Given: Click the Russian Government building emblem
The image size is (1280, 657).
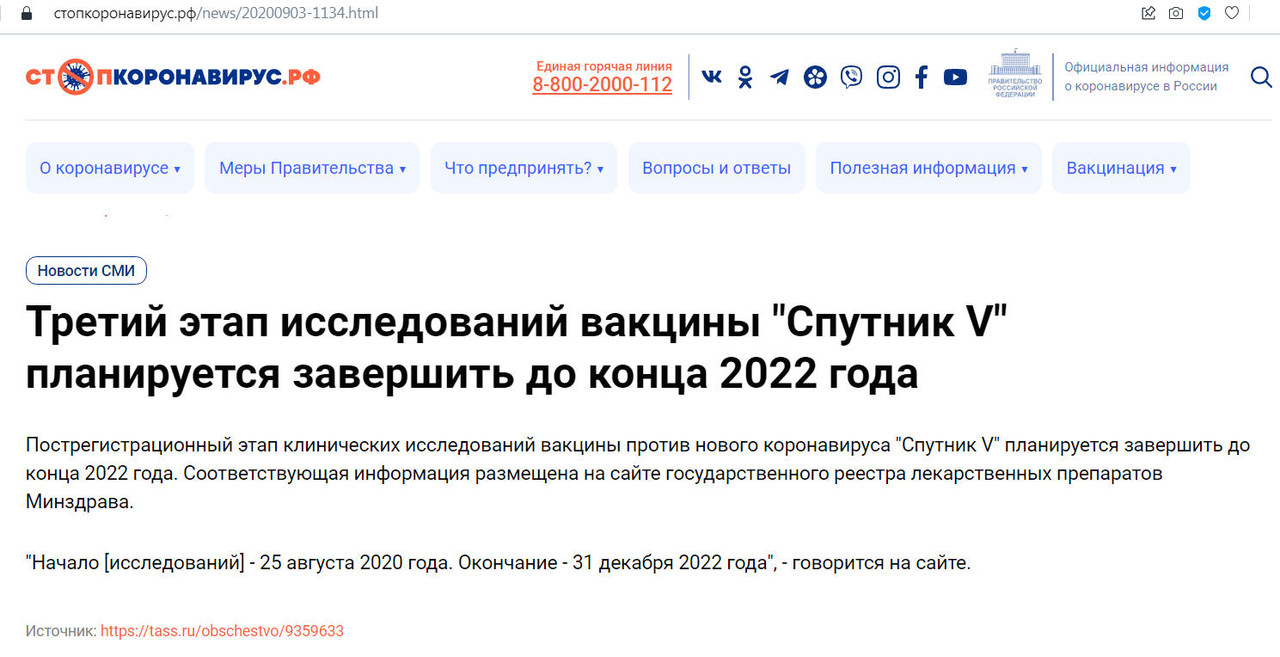Looking at the screenshot, I should click(x=1015, y=73).
